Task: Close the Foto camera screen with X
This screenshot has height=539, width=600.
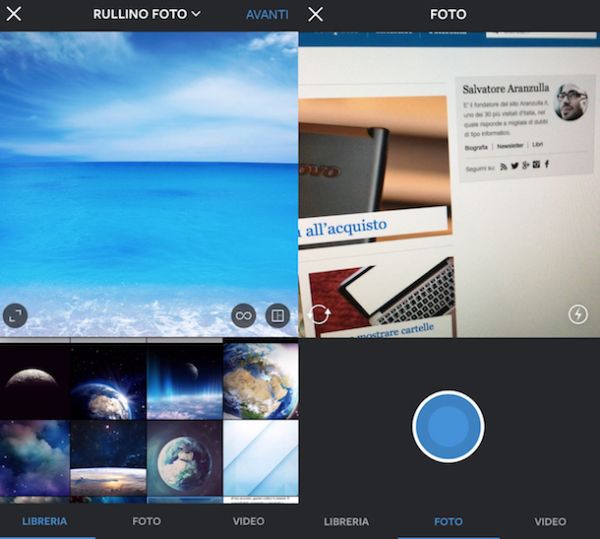Action: [315, 14]
